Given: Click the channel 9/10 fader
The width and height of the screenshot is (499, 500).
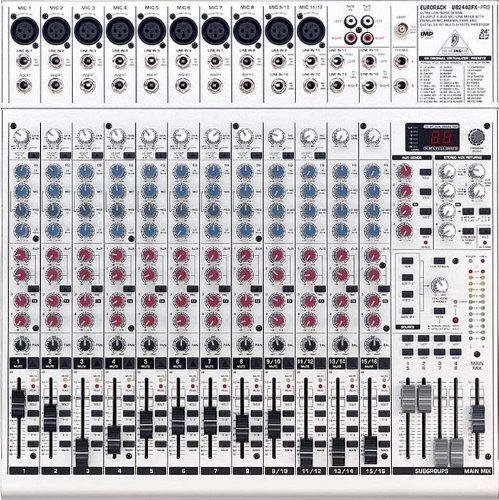Looking at the screenshot, I should point(274,424).
